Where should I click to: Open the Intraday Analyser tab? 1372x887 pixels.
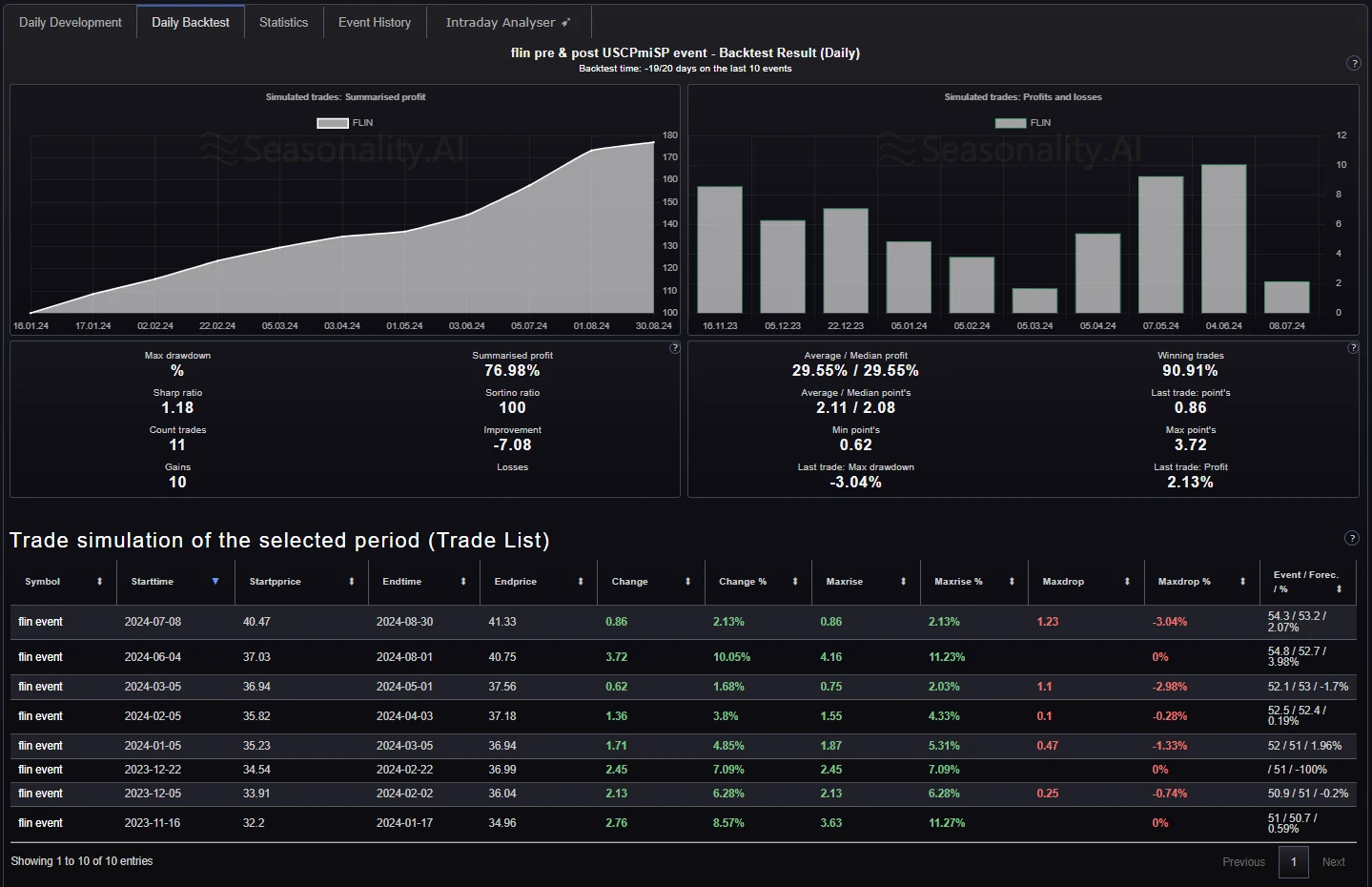pyautogui.click(x=507, y=22)
